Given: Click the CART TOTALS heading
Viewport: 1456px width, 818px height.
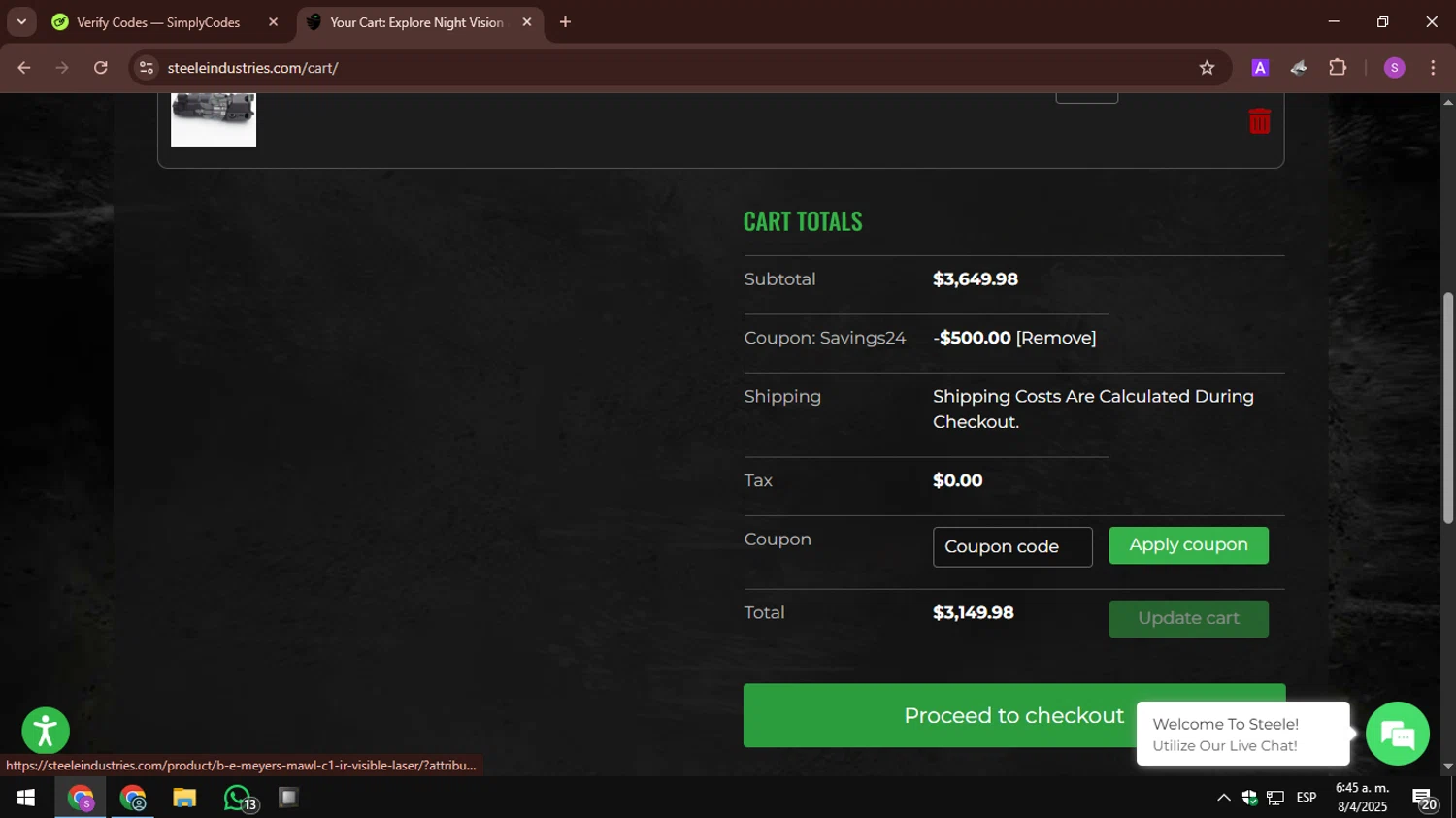Looking at the screenshot, I should 803,221.
